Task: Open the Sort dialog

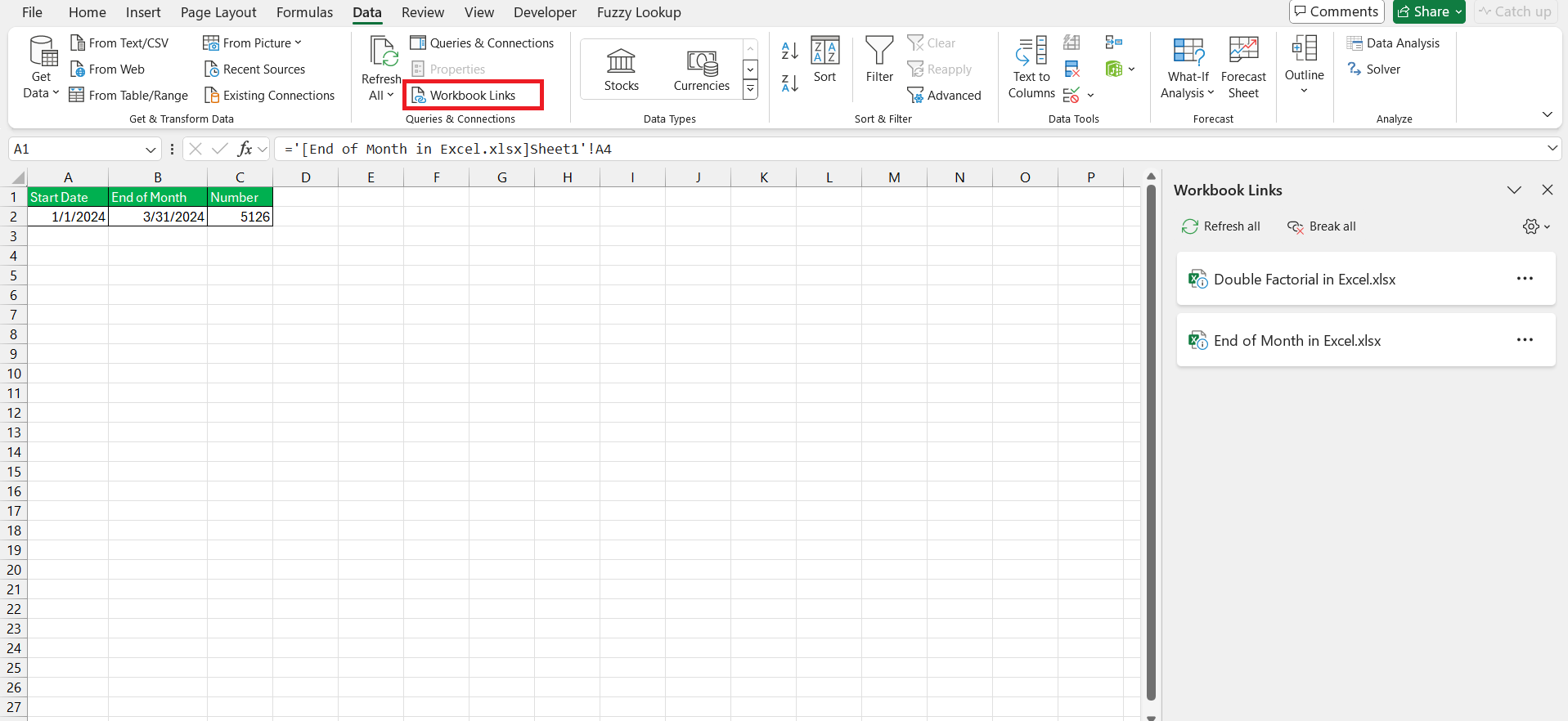Action: click(824, 60)
